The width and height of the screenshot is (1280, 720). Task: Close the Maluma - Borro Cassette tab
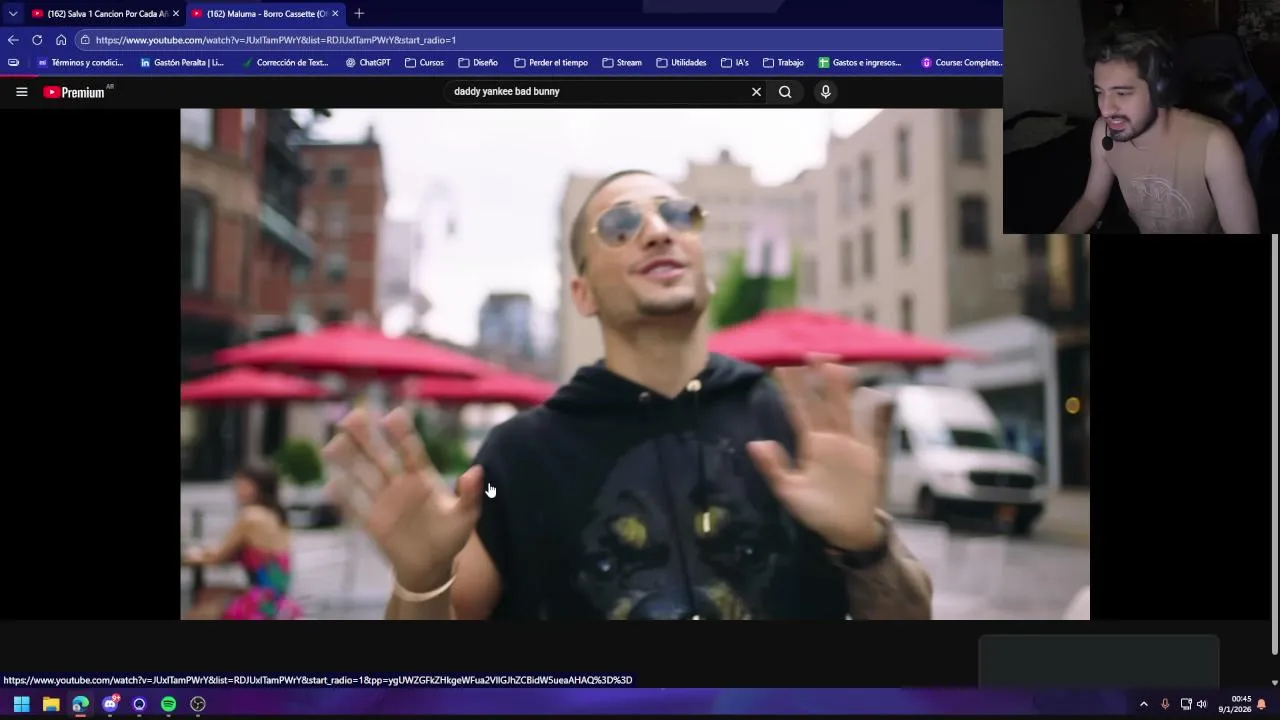pyautogui.click(x=335, y=13)
